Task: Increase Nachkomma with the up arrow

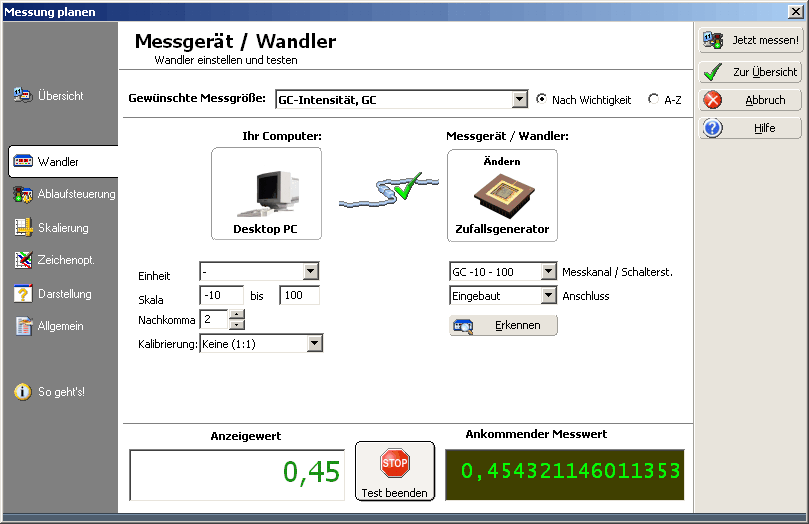Action: coord(236,314)
